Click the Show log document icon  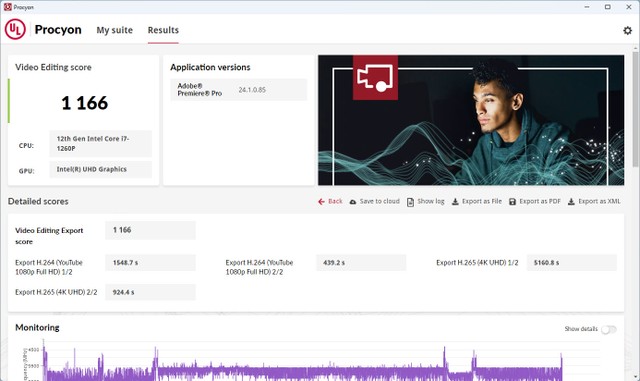(x=410, y=202)
